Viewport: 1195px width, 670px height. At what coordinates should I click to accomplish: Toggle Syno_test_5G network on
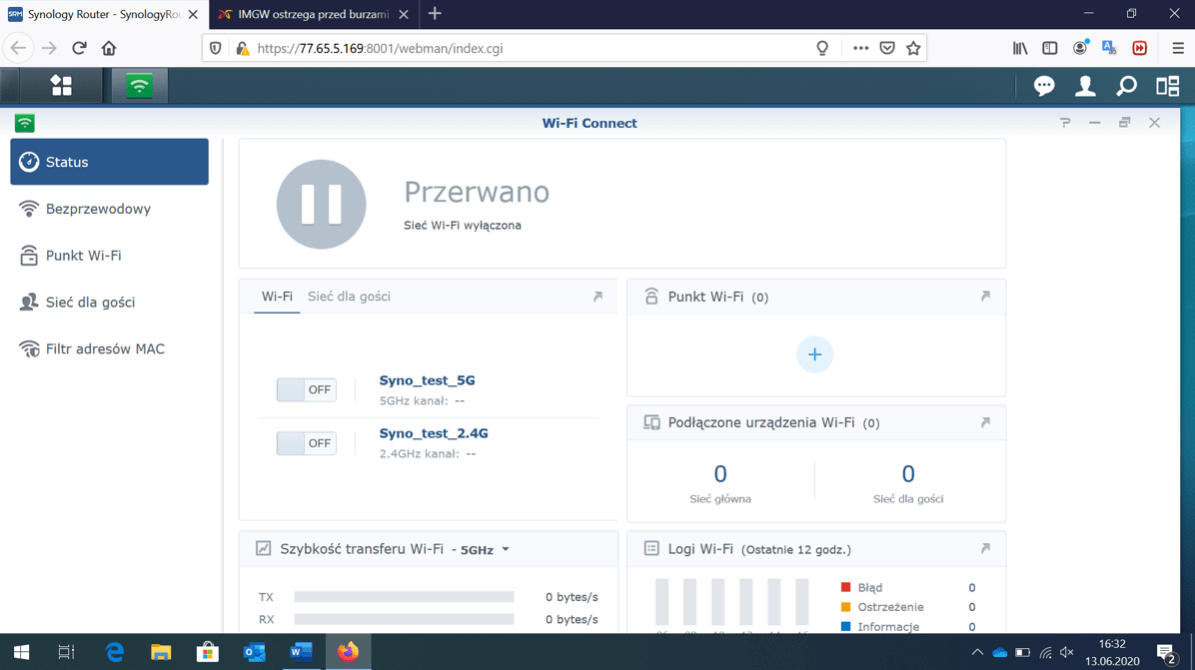[x=306, y=390]
